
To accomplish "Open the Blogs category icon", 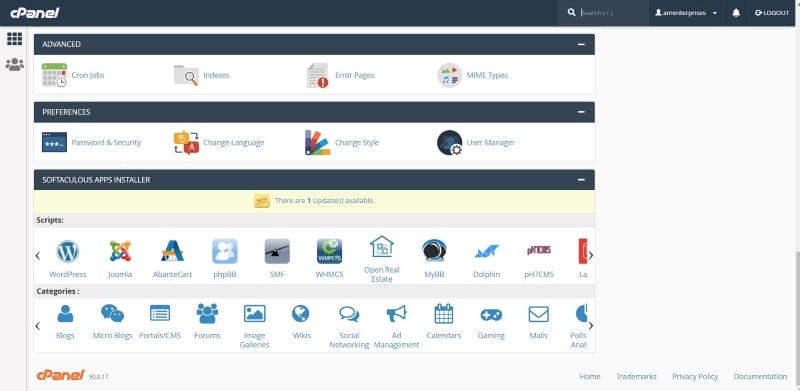I will pos(65,313).
